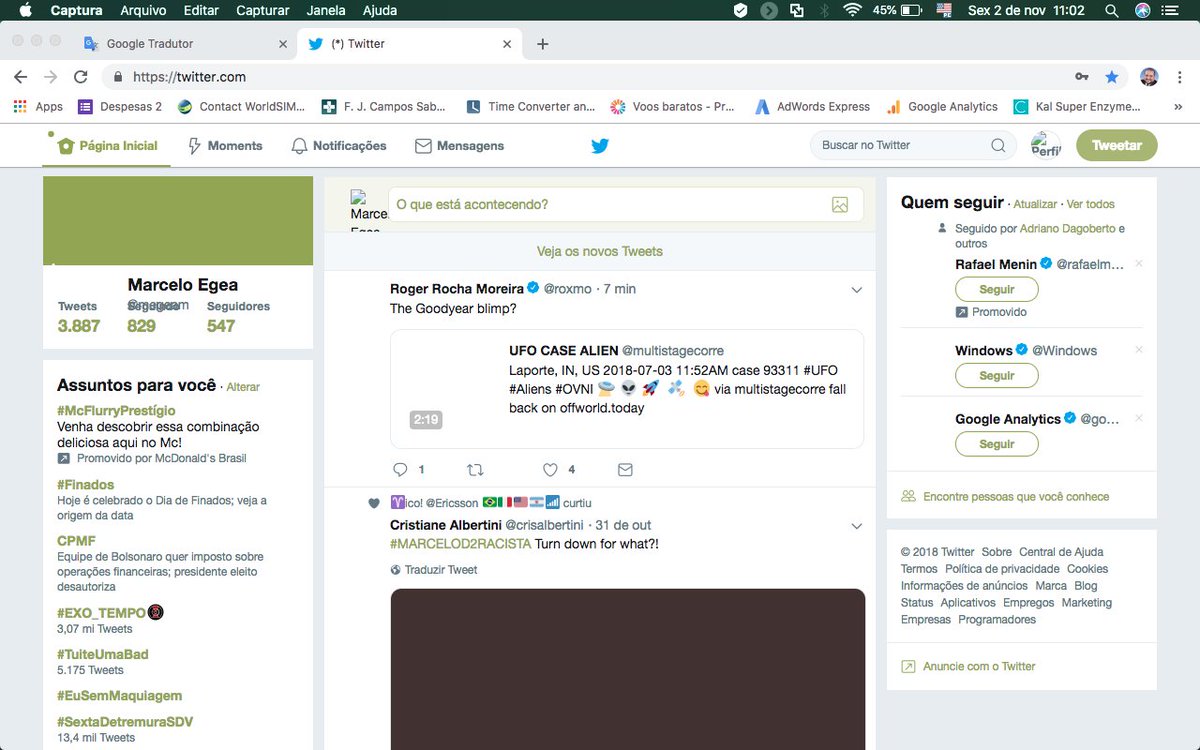Viewport: 1200px width, 750px height.
Task: Open the Capturar menu in the menu bar
Action: tap(263, 11)
